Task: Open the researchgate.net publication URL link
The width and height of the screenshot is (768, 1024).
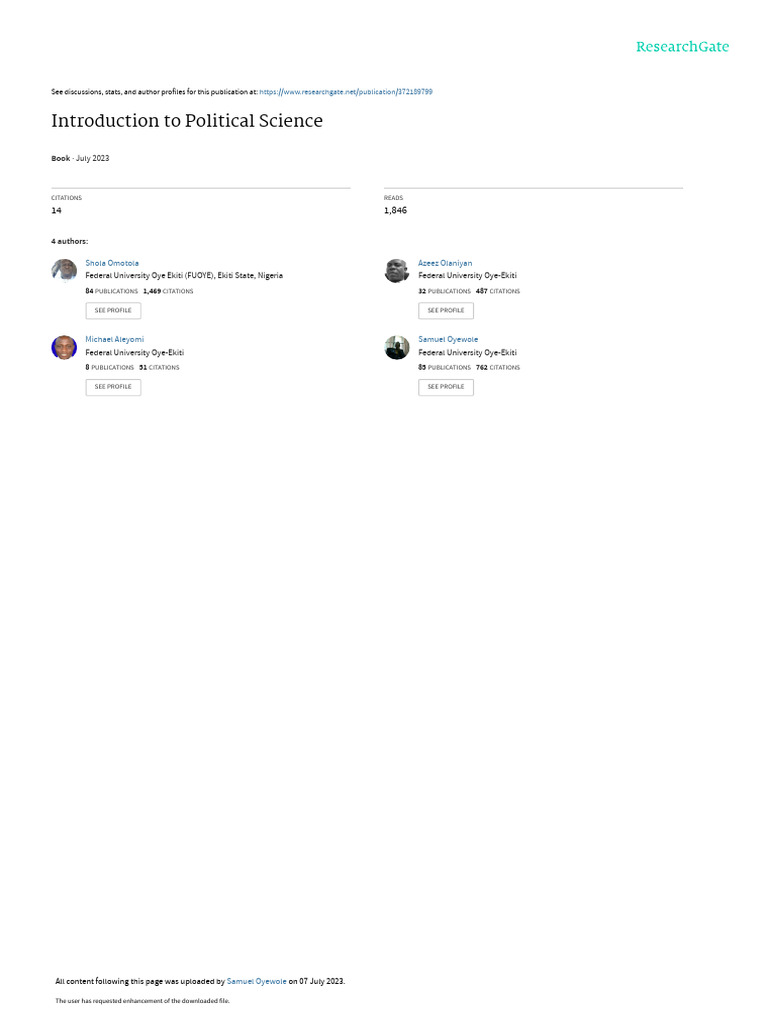Action: [345, 92]
